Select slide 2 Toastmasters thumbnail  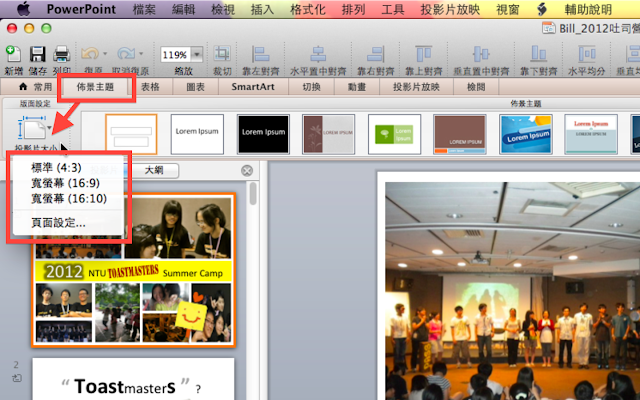point(133,379)
